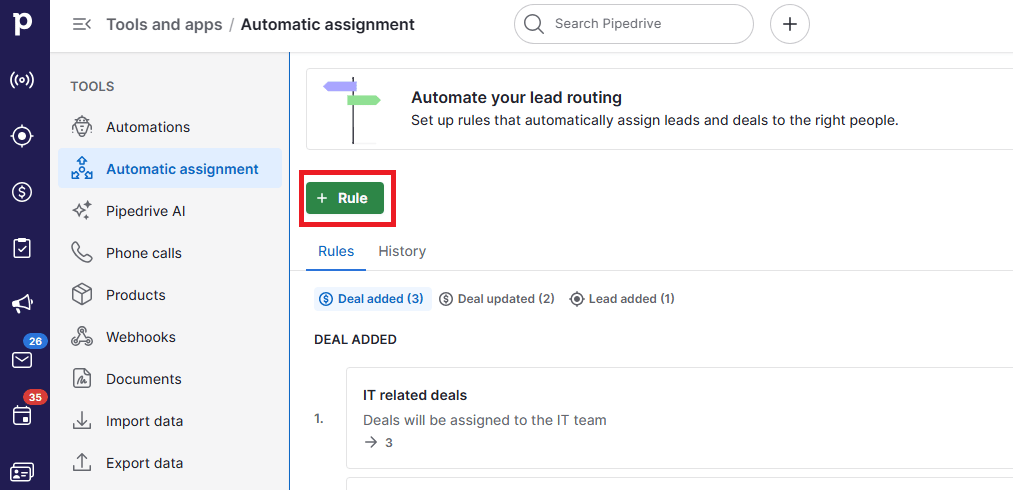Click the Webhooks icon

click(x=82, y=337)
